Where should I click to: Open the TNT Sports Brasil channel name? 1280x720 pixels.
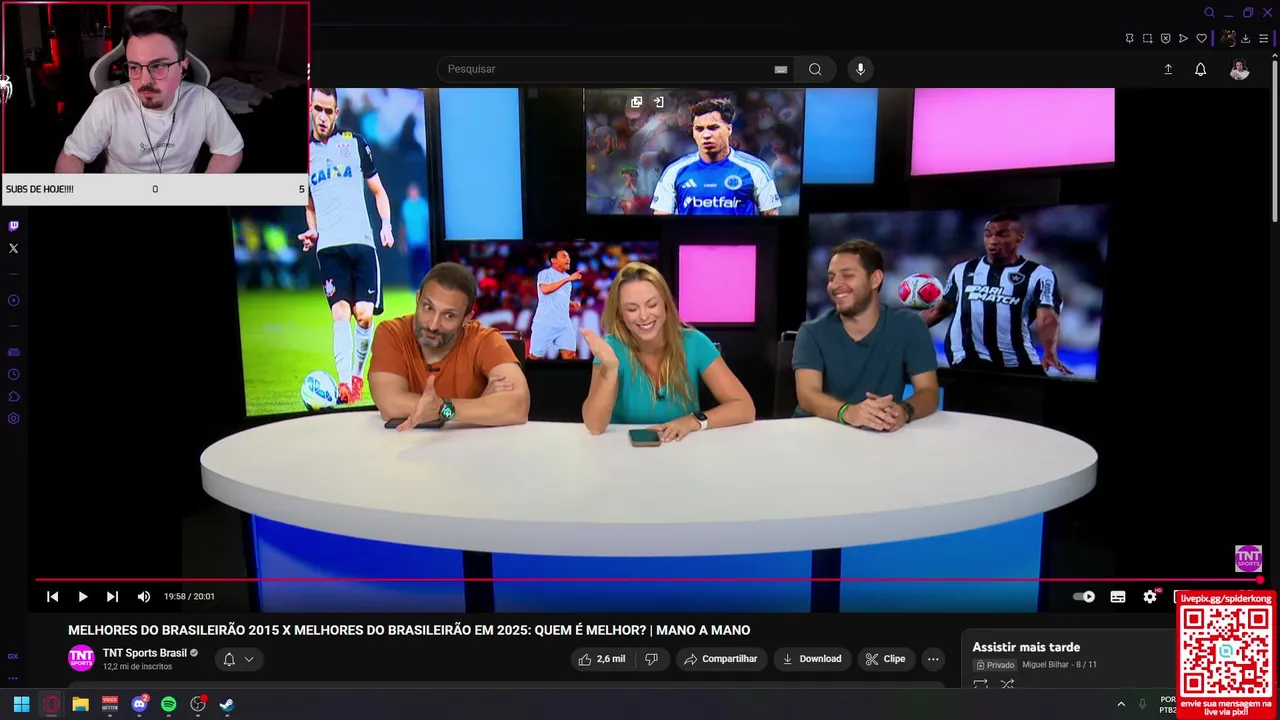[144, 653]
